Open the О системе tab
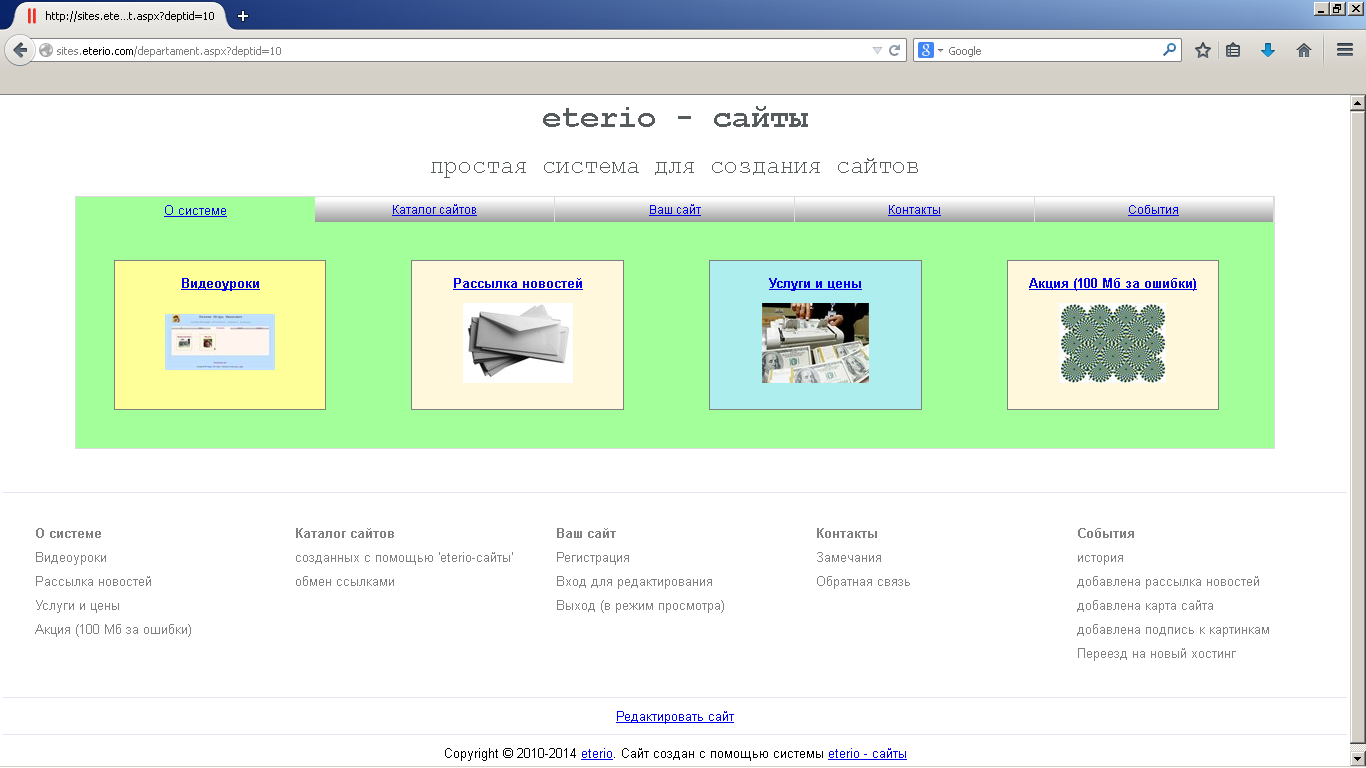This screenshot has width=1366, height=768. click(196, 211)
